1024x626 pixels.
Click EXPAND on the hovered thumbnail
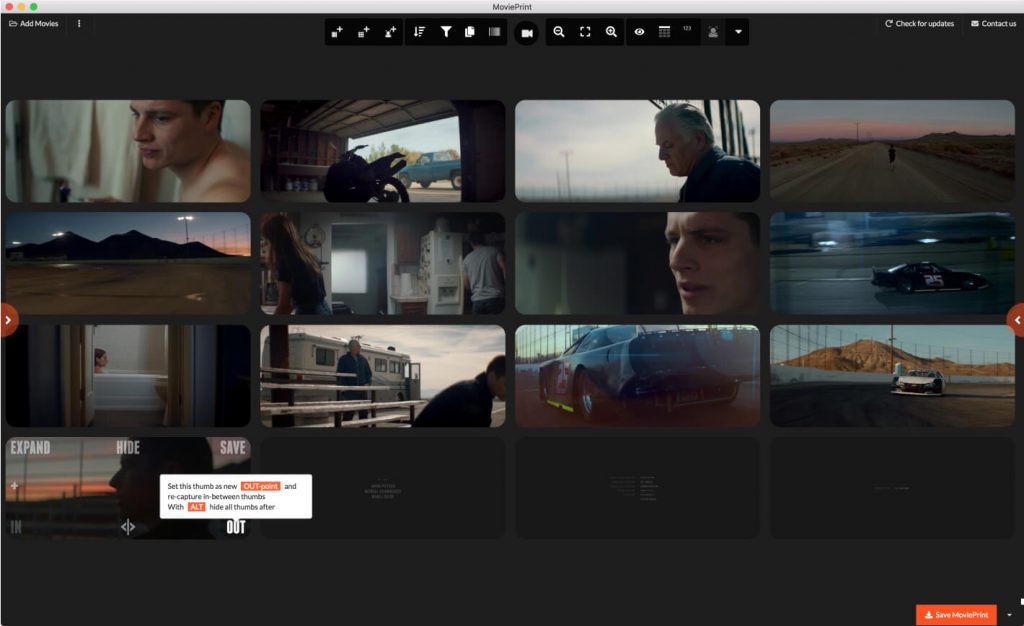30,448
